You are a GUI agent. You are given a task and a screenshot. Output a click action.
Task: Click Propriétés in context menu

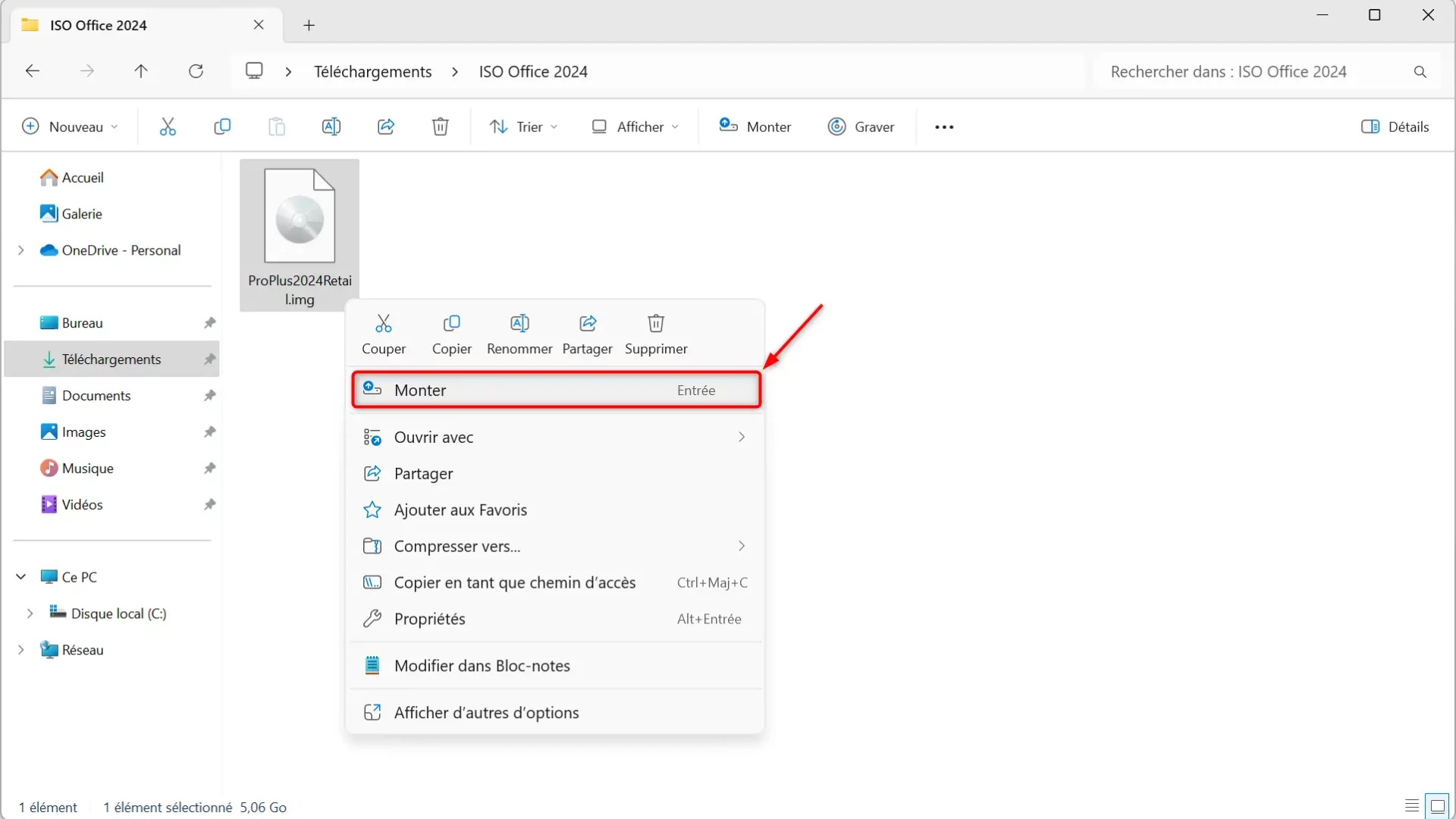point(429,618)
